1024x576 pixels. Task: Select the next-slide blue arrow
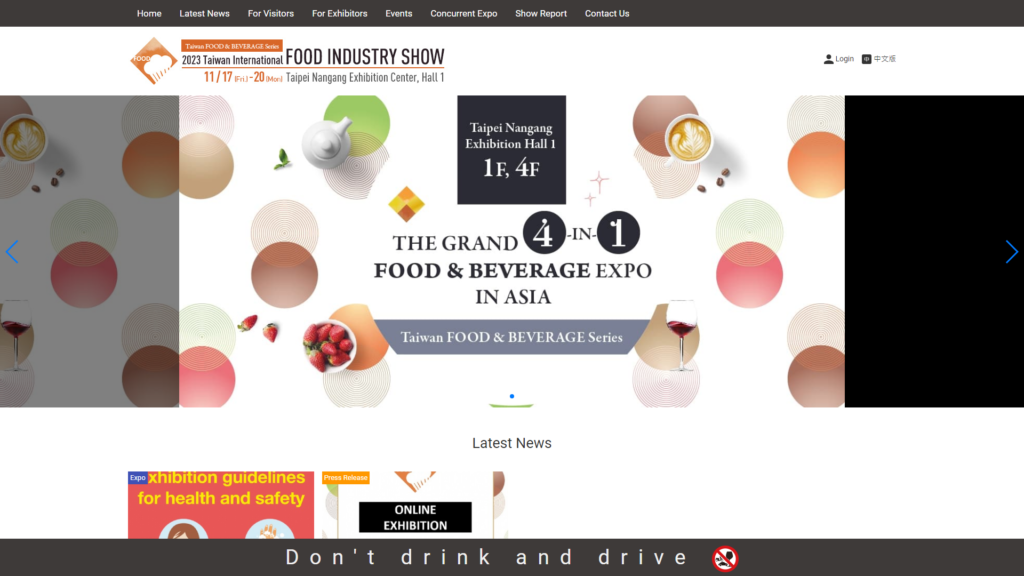coord(1011,252)
